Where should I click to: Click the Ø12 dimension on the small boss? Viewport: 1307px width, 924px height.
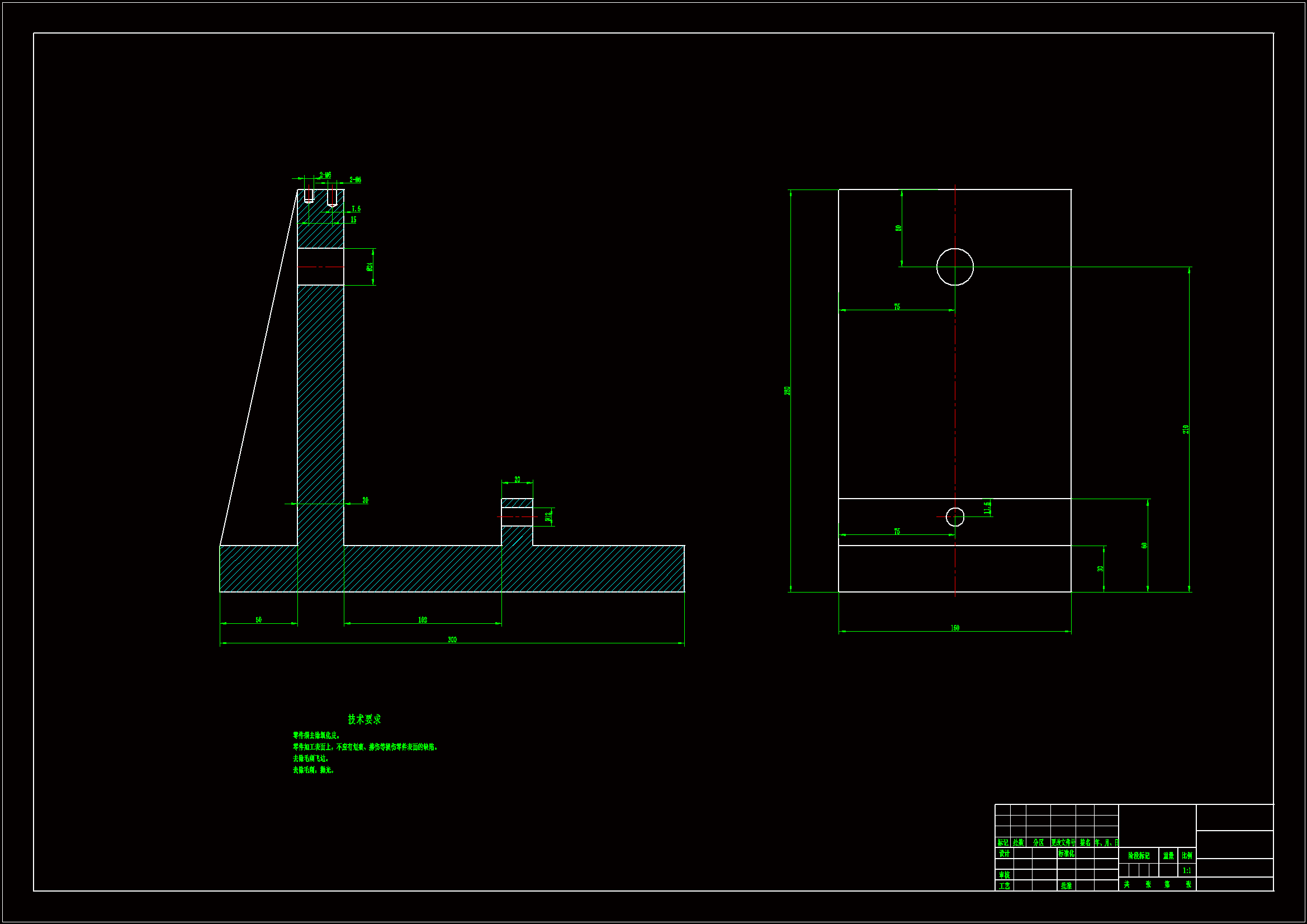coord(548,517)
